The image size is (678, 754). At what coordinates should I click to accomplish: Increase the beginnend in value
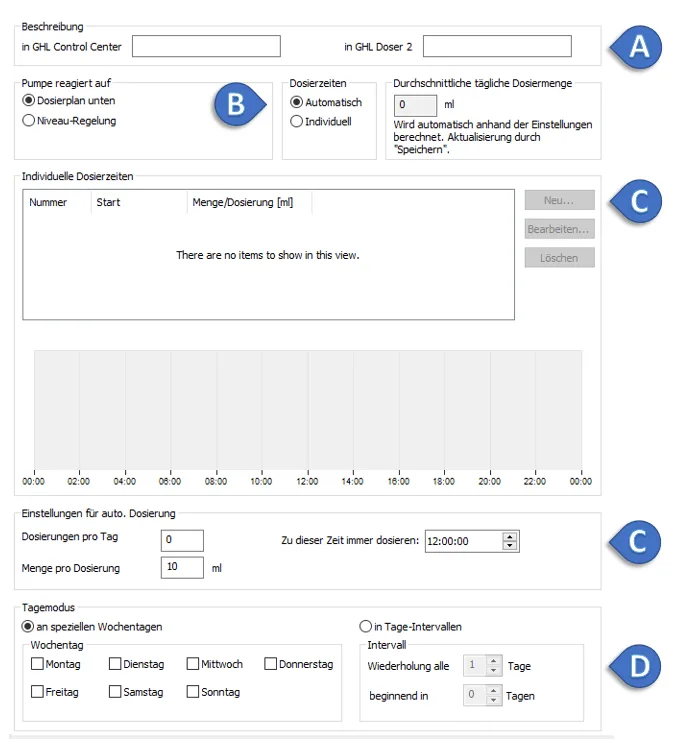coord(494,691)
